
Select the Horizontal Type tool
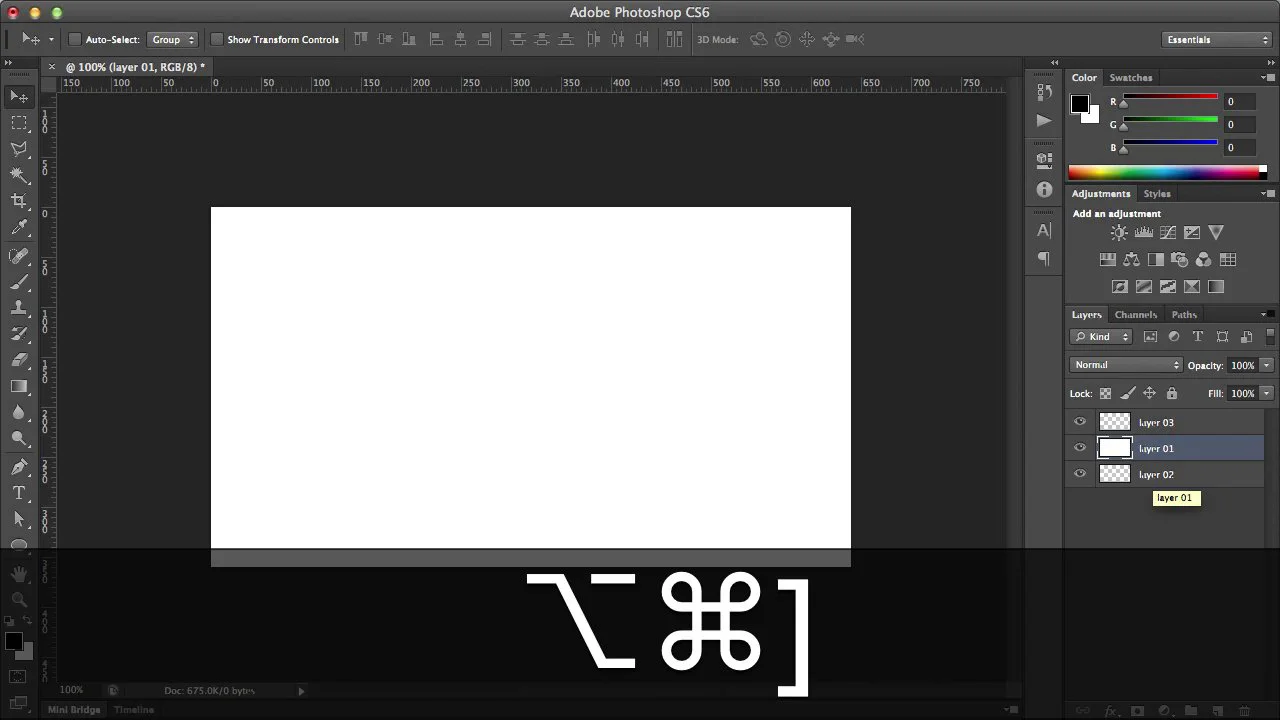click(19, 493)
